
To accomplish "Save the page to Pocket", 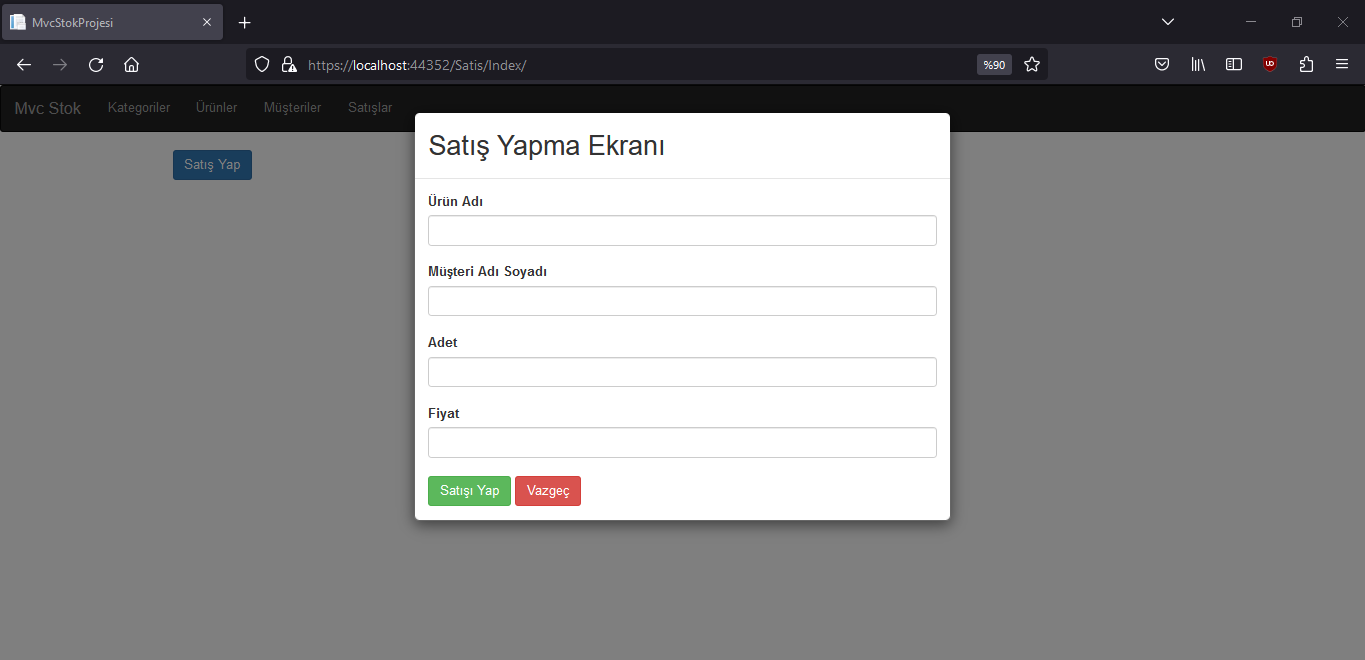I will pos(1162,64).
